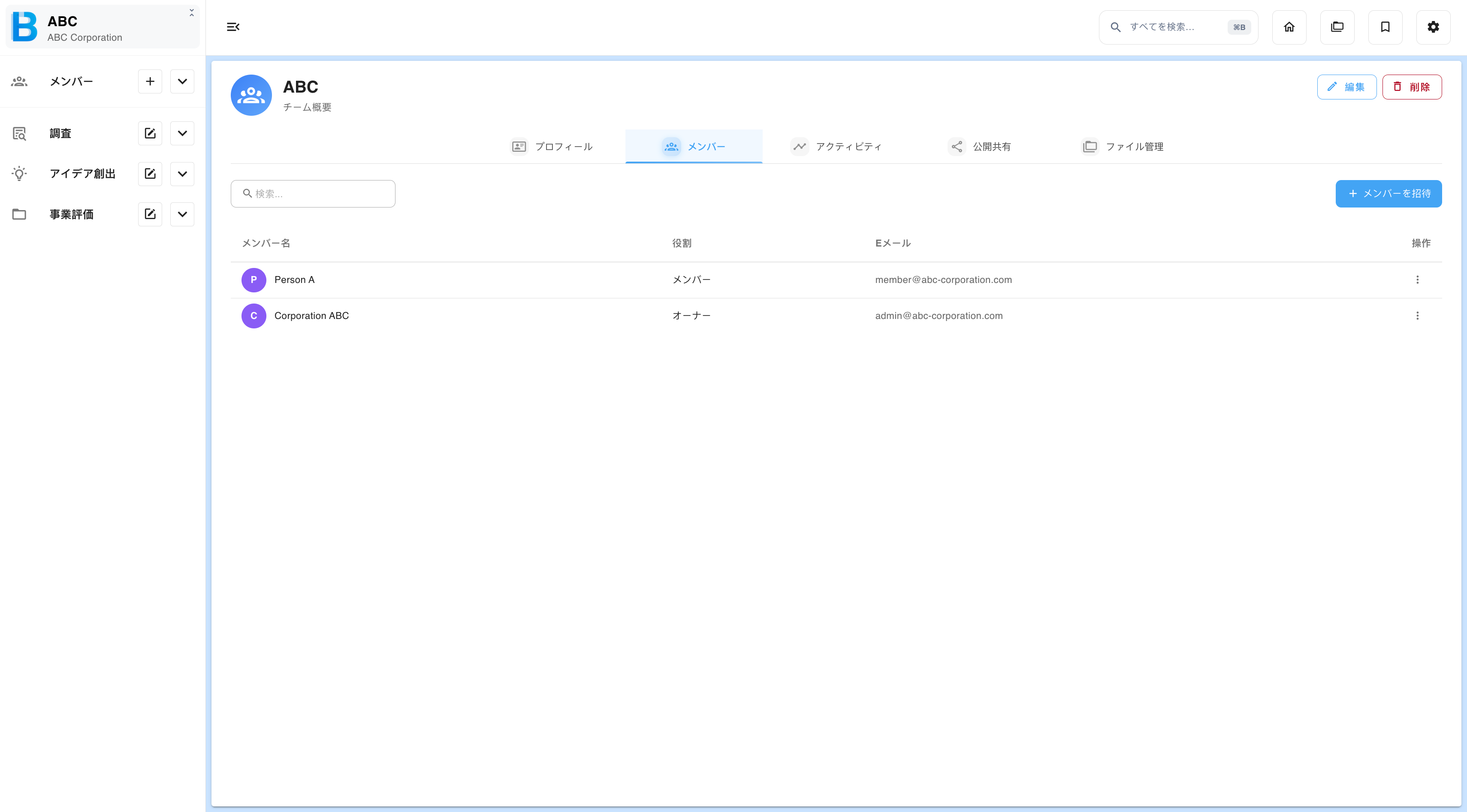Expand the 事業評価 sidebar section

pyautogui.click(x=182, y=214)
